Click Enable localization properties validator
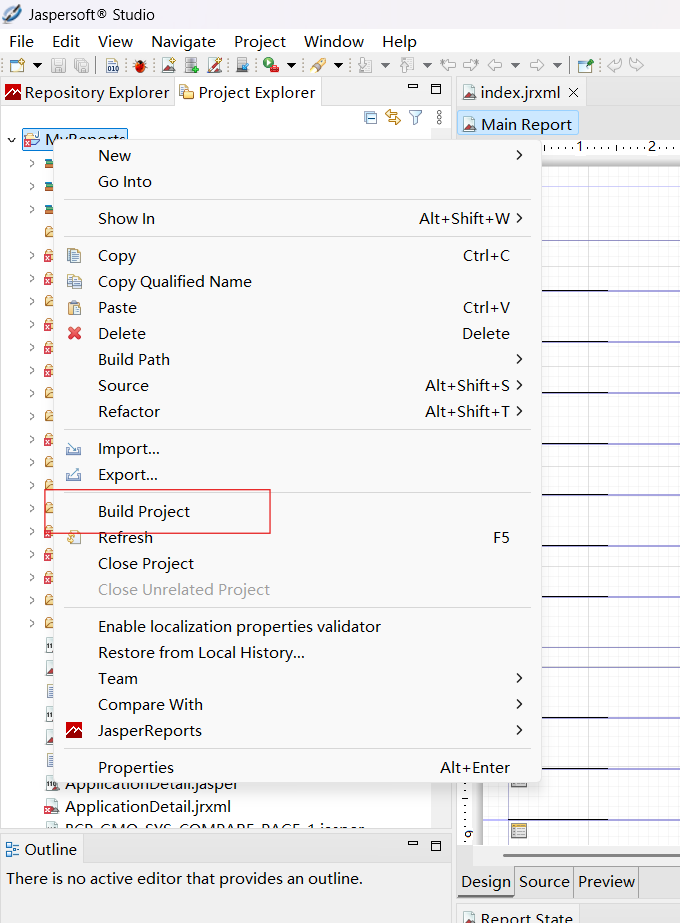The width and height of the screenshot is (680, 923). [x=297, y=627]
